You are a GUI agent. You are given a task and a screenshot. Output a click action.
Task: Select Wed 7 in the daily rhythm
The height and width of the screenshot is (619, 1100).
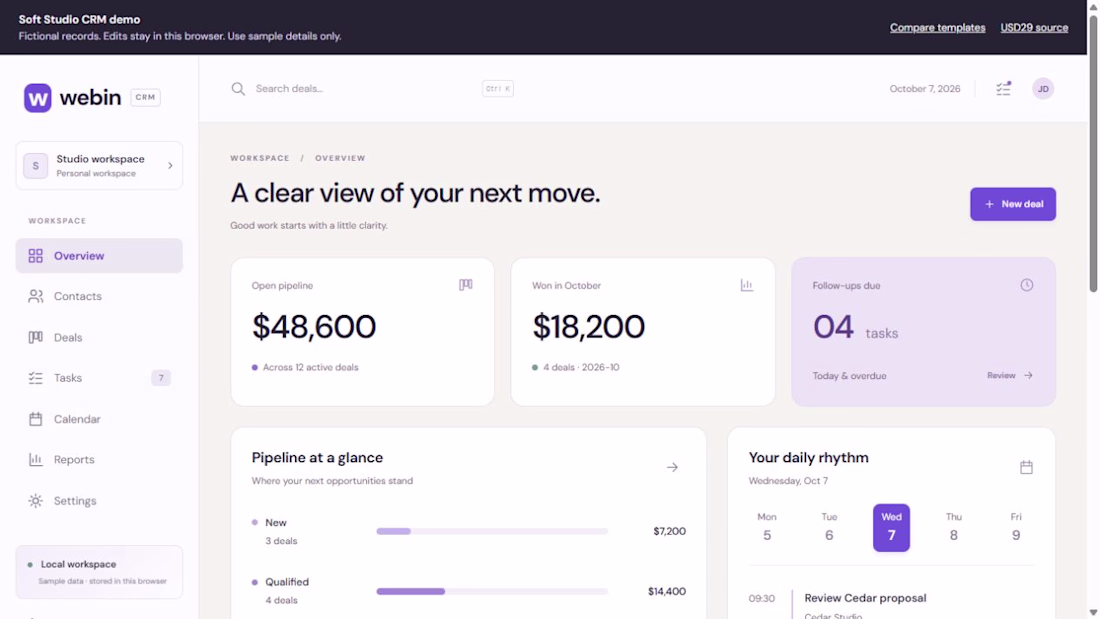[x=892, y=527]
